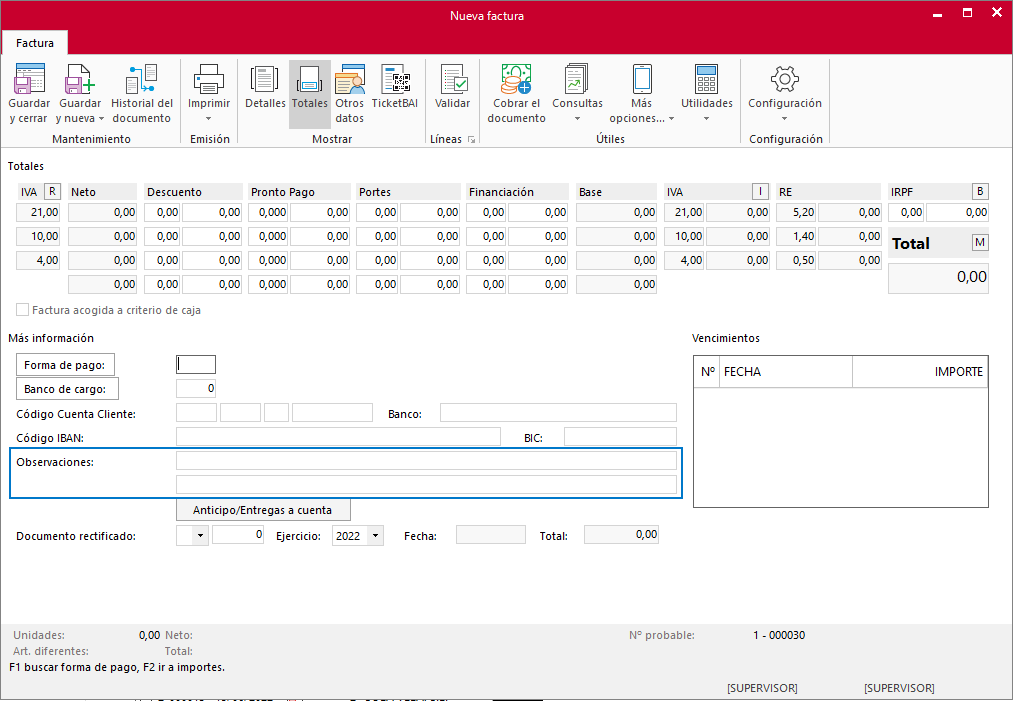1013x701 pixels.
Task: Select the Factura ribbon tab
Action: click(x=35, y=43)
